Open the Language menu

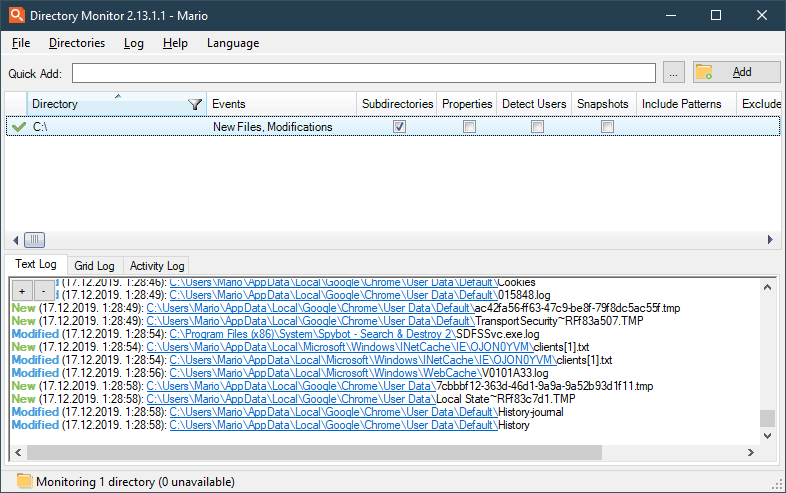click(232, 43)
